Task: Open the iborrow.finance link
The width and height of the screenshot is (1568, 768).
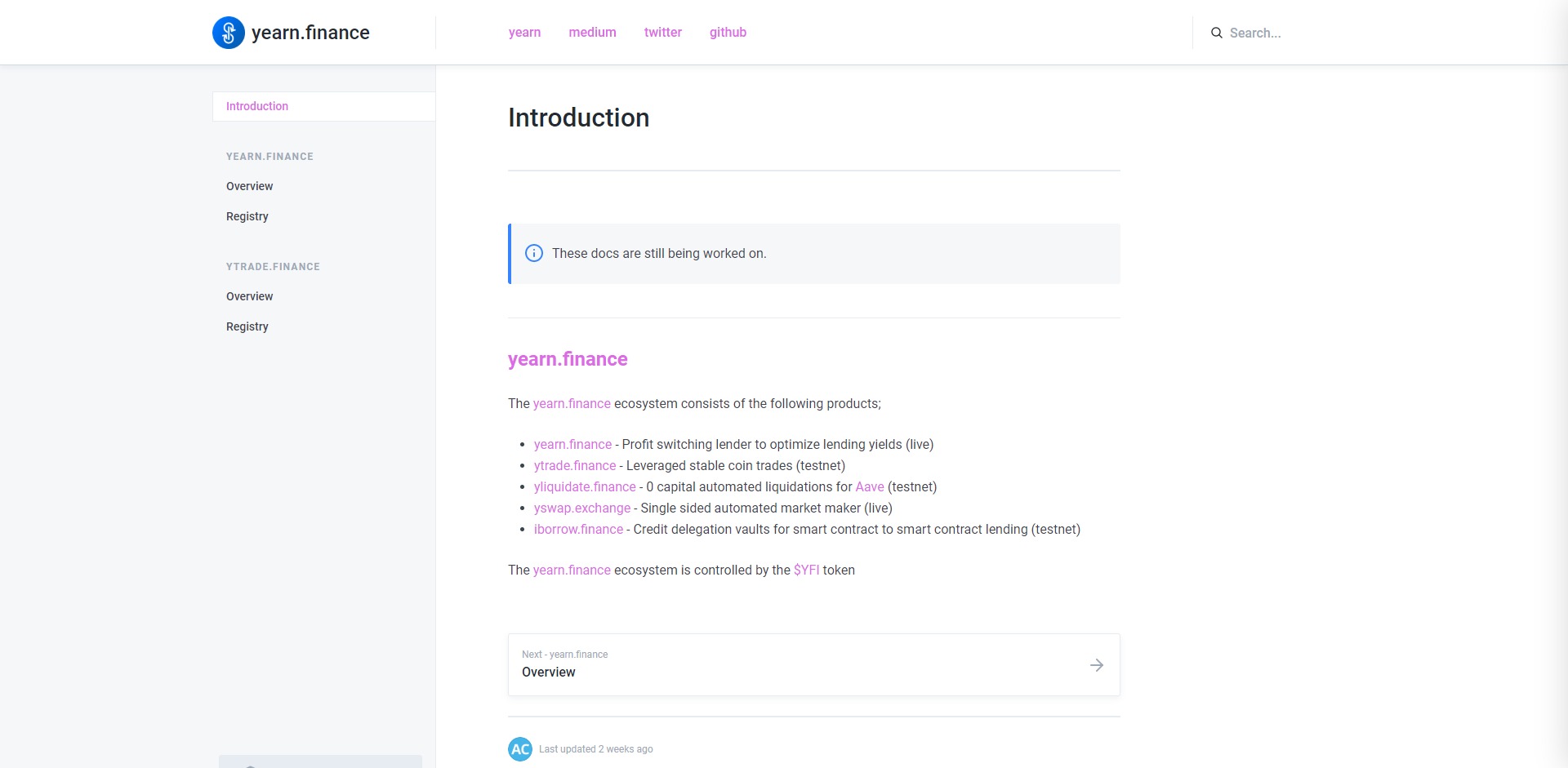Action: tap(578, 529)
